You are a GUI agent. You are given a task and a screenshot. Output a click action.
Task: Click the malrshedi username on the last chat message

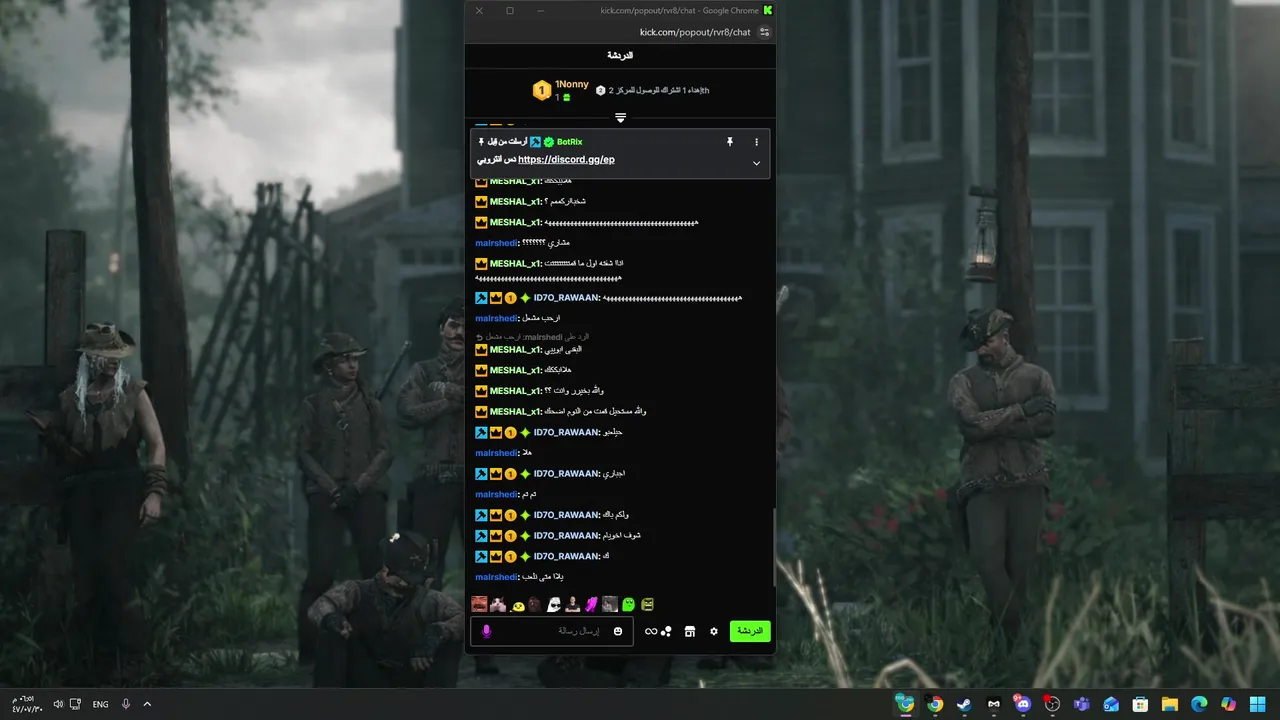tap(497, 577)
